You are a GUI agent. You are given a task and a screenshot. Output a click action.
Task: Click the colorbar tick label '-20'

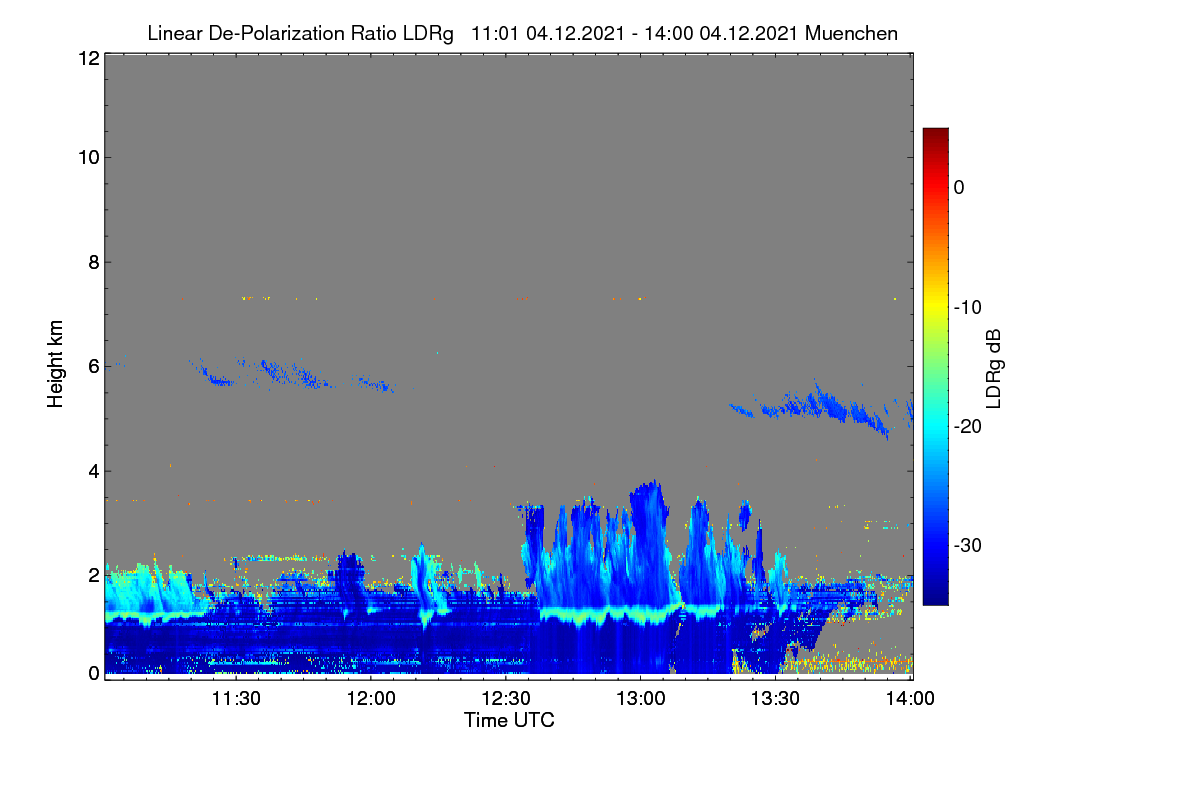point(967,426)
